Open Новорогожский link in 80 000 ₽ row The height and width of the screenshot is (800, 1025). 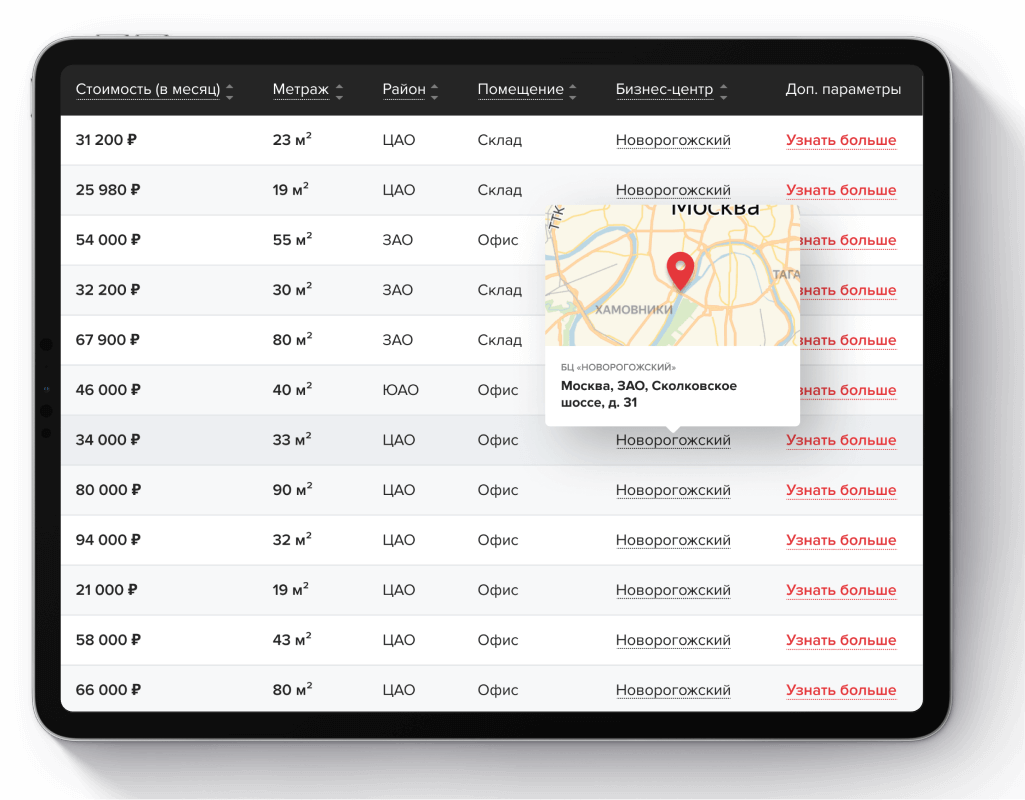coord(673,490)
